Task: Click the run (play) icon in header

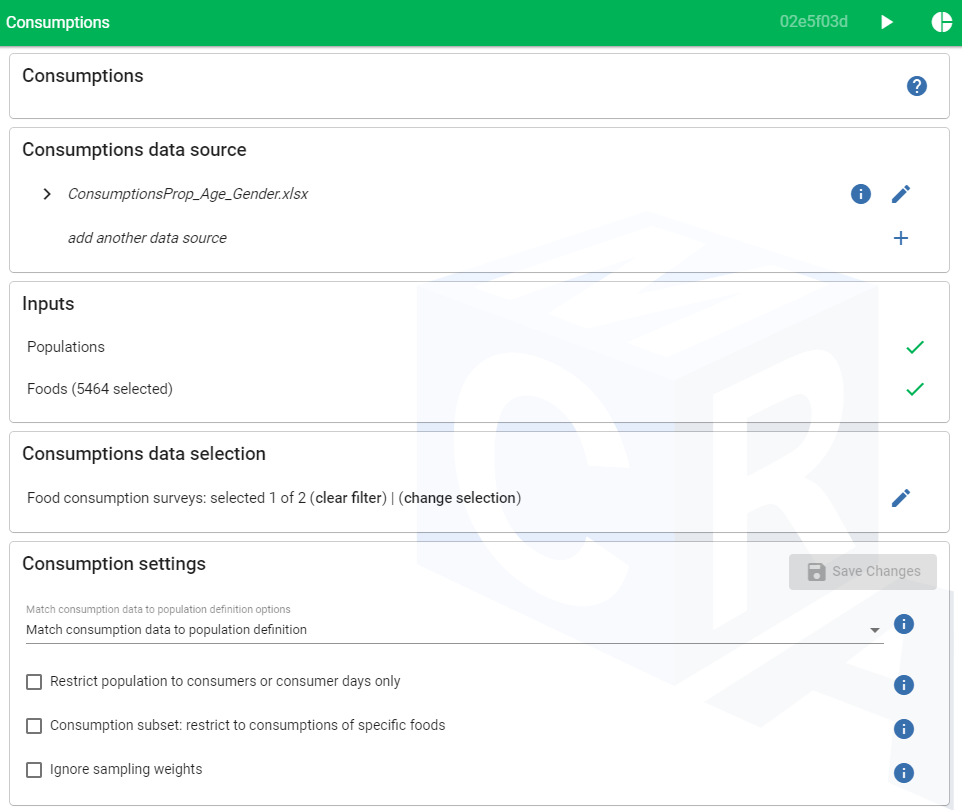Action: pos(887,22)
